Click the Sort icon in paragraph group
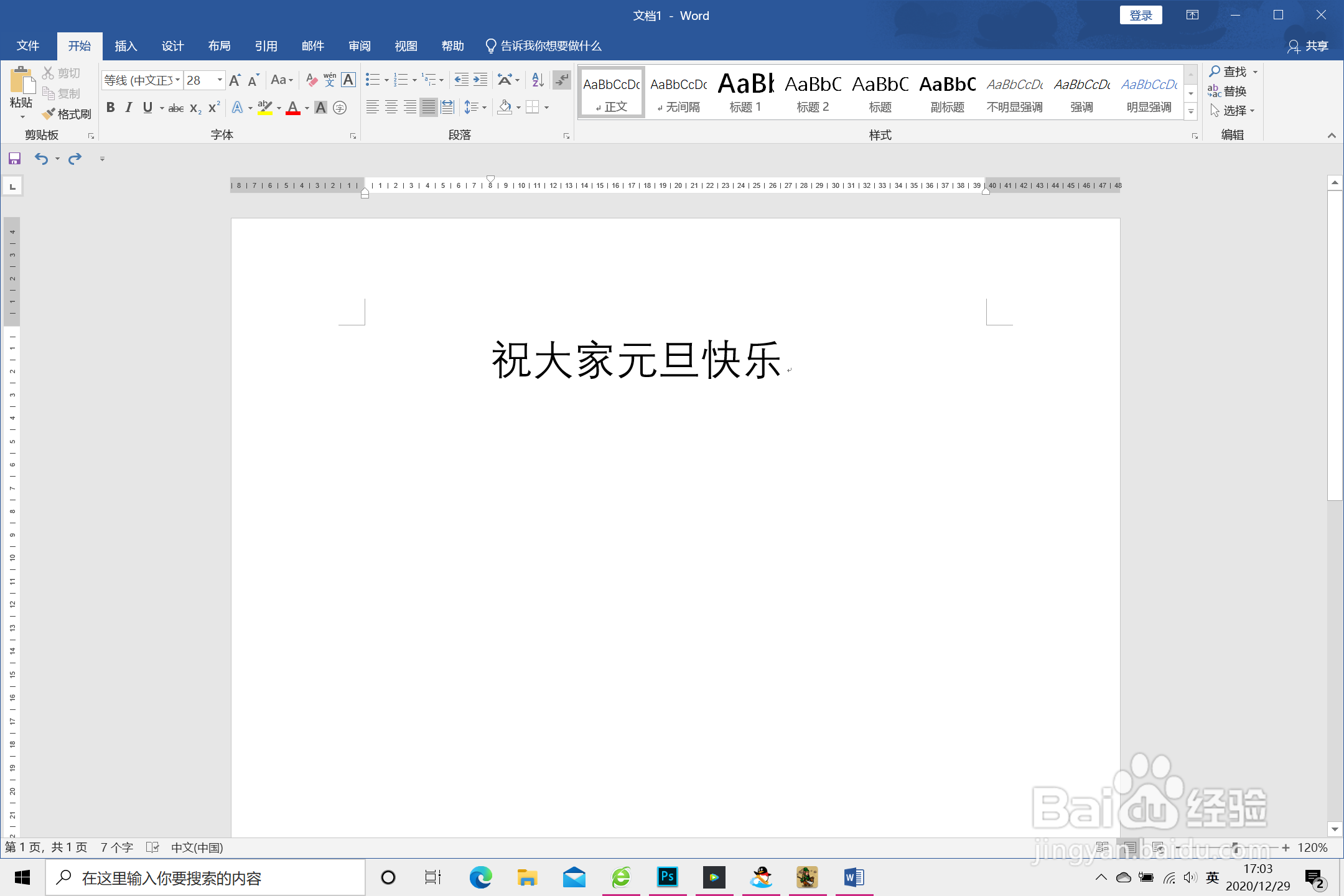The width and height of the screenshot is (1344, 896). 538,80
